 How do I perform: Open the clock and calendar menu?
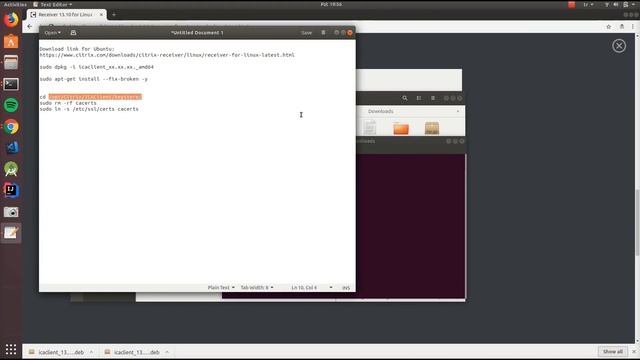pyautogui.click(x=331, y=4)
